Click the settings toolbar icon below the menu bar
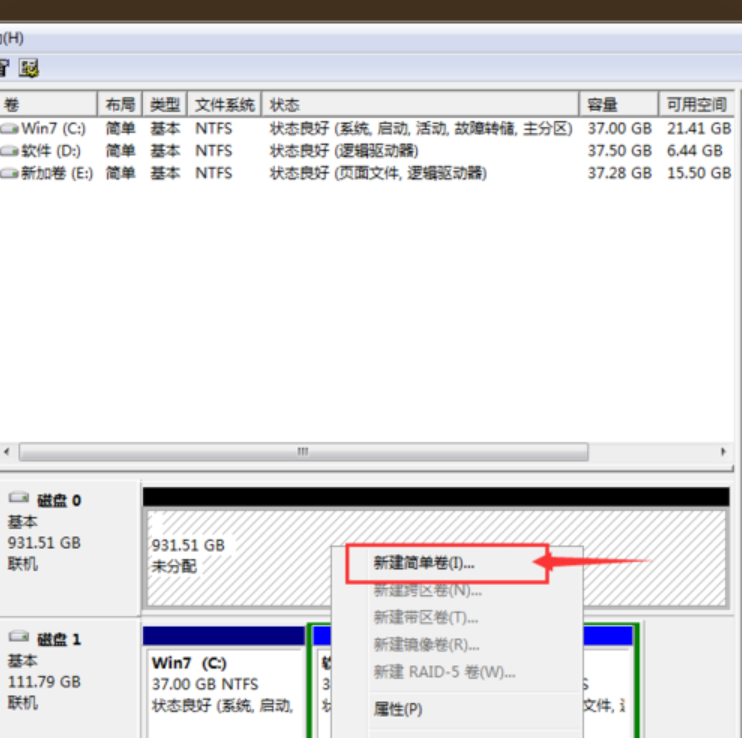Viewport: 742px width, 738px height. 29,69
